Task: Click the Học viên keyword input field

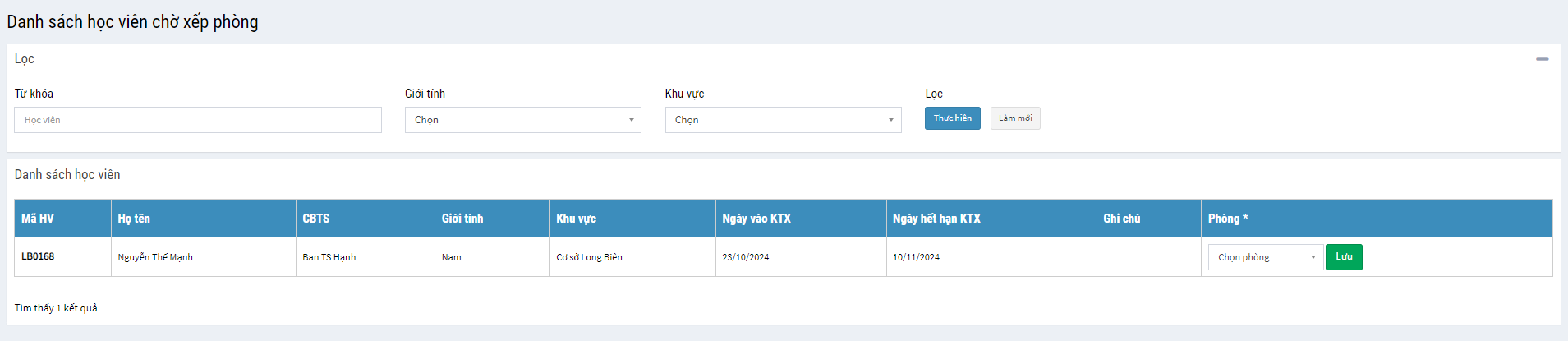Action: click(x=197, y=120)
